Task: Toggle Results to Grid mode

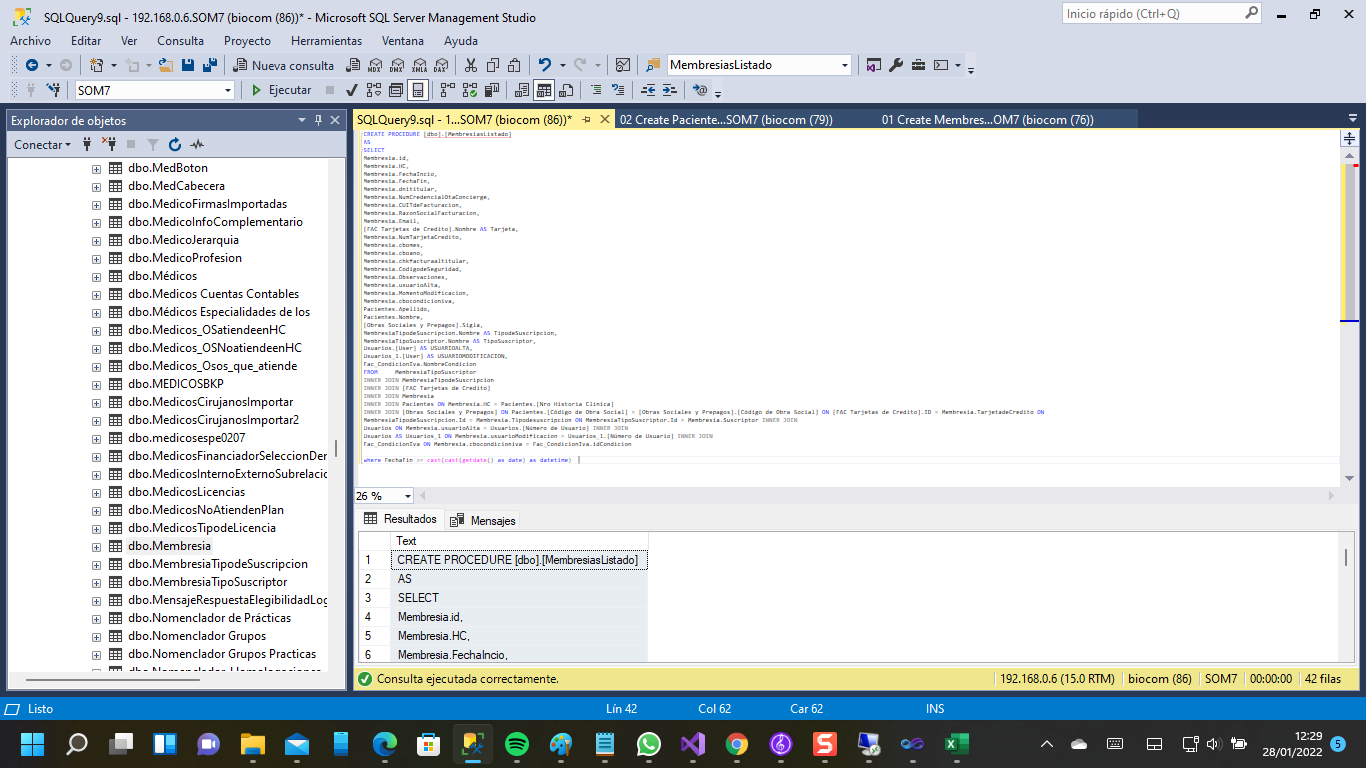Action: tap(544, 90)
